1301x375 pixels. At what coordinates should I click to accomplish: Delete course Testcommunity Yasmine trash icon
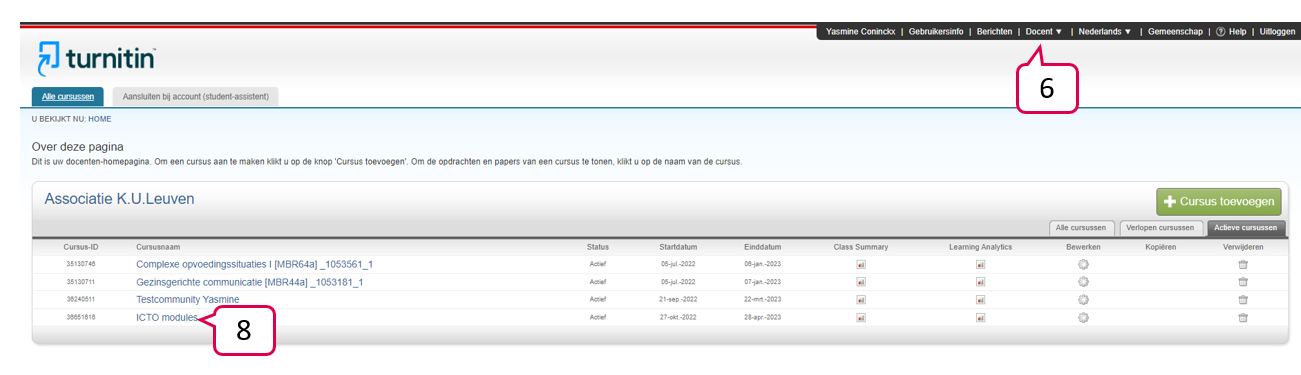[1243, 299]
